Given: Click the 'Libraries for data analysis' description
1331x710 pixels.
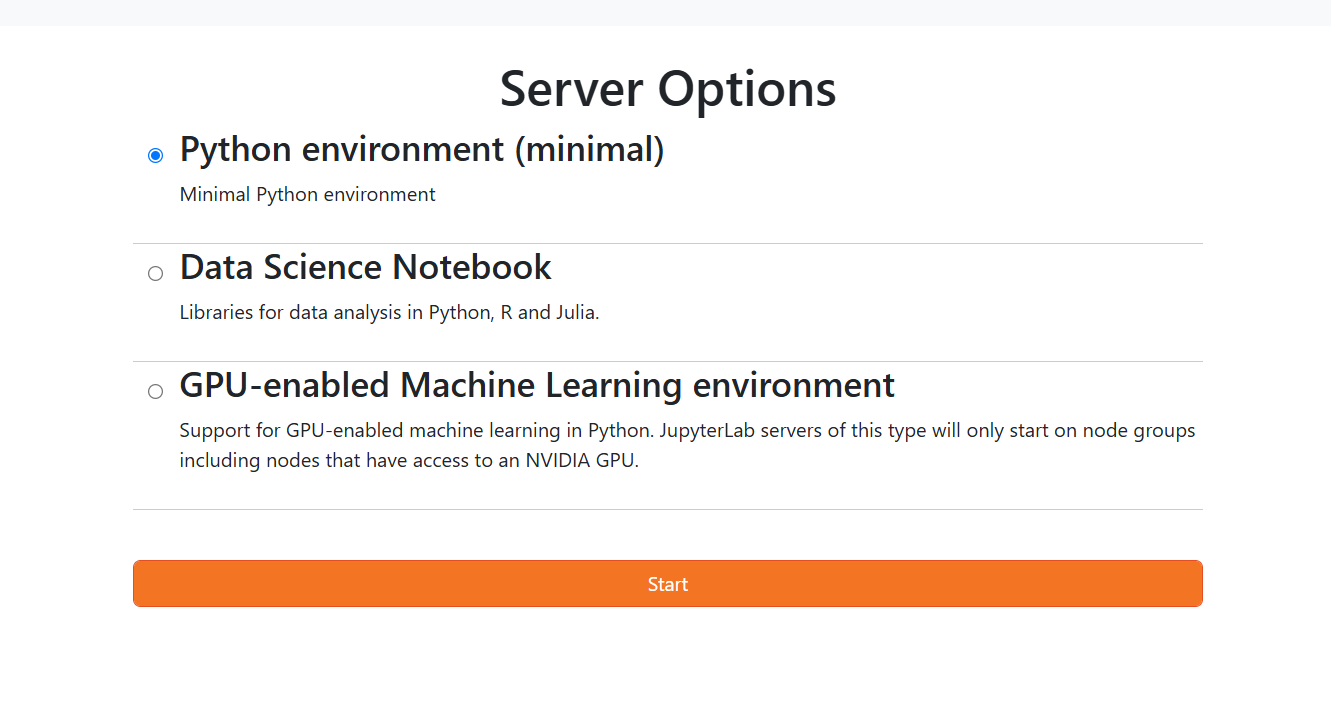Looking at the screenshot, I should [389, 312].
